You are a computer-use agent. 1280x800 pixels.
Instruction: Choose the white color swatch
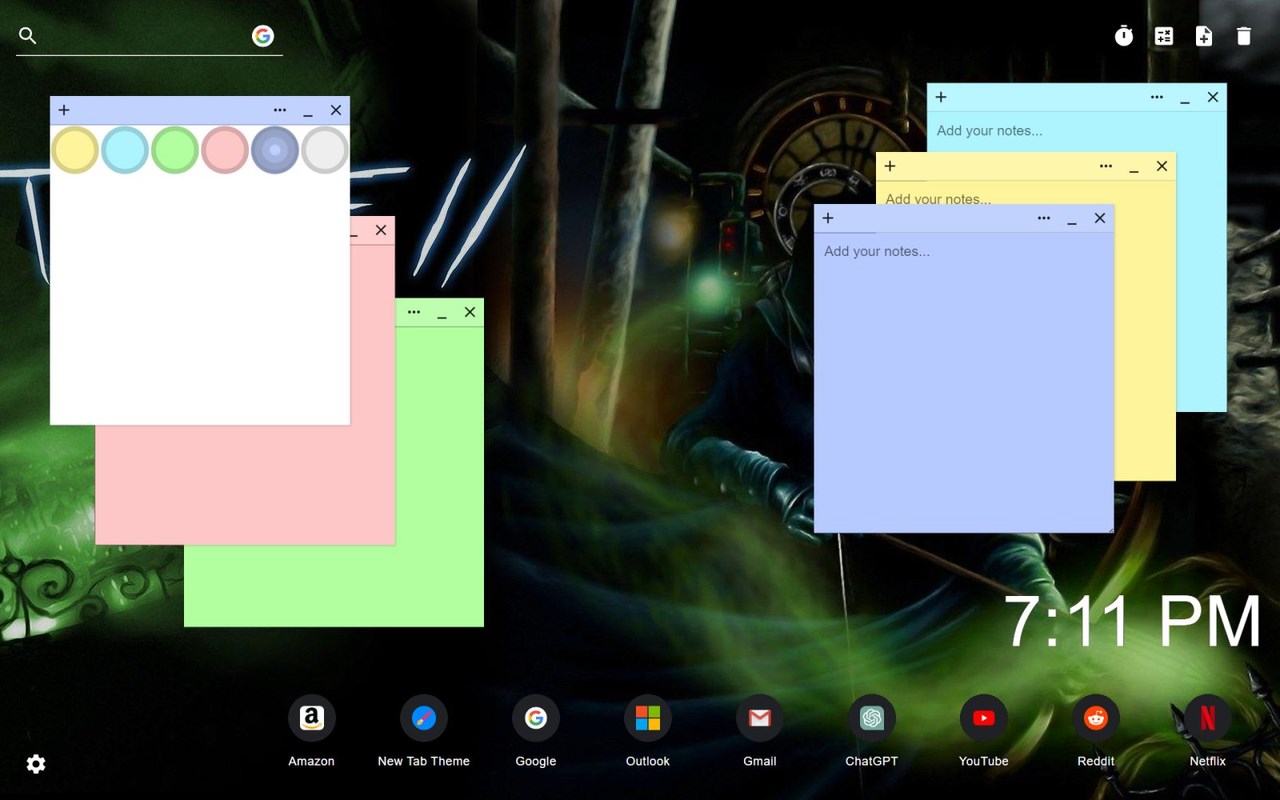coord(325,150)
